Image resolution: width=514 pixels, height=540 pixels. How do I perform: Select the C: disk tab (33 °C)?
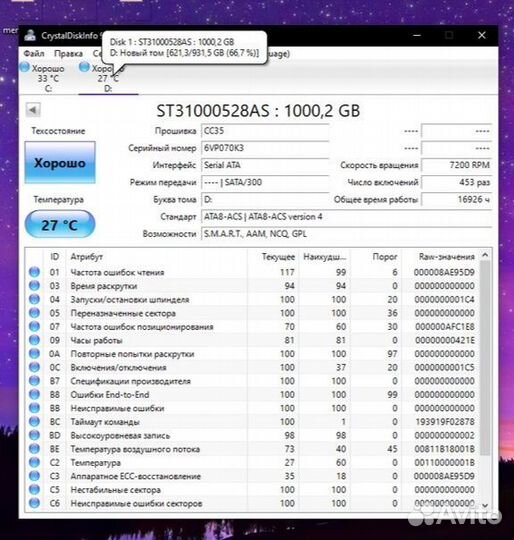point(48,78)
